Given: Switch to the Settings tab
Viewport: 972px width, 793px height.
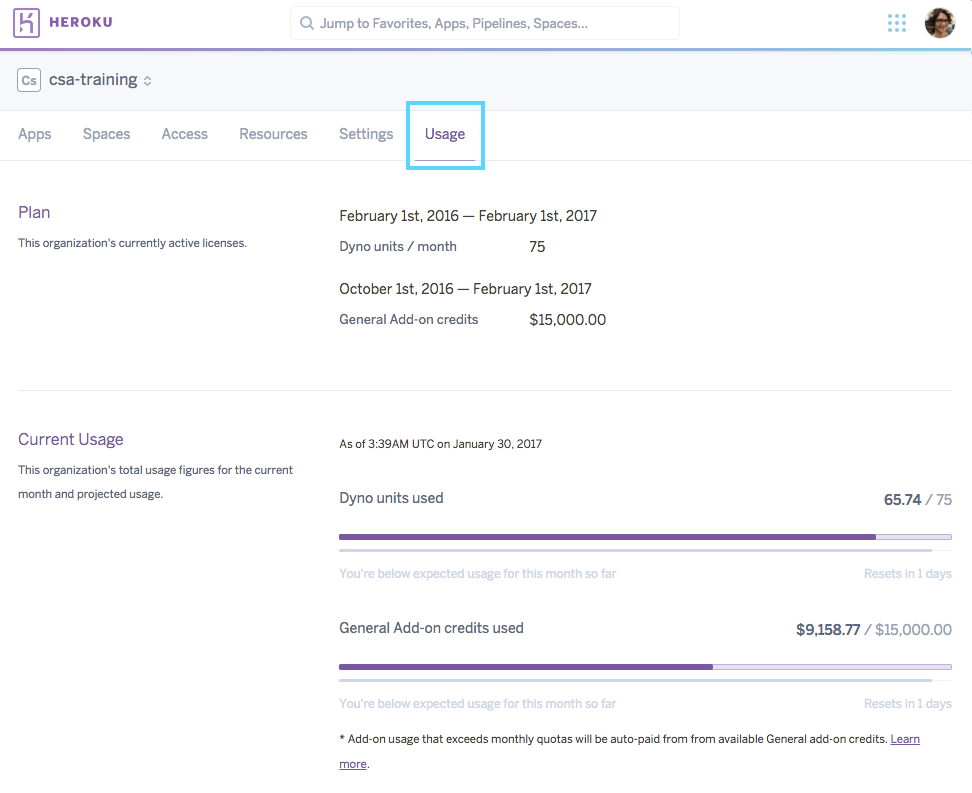Looking at the screenshot, I should tap(366, 134).
